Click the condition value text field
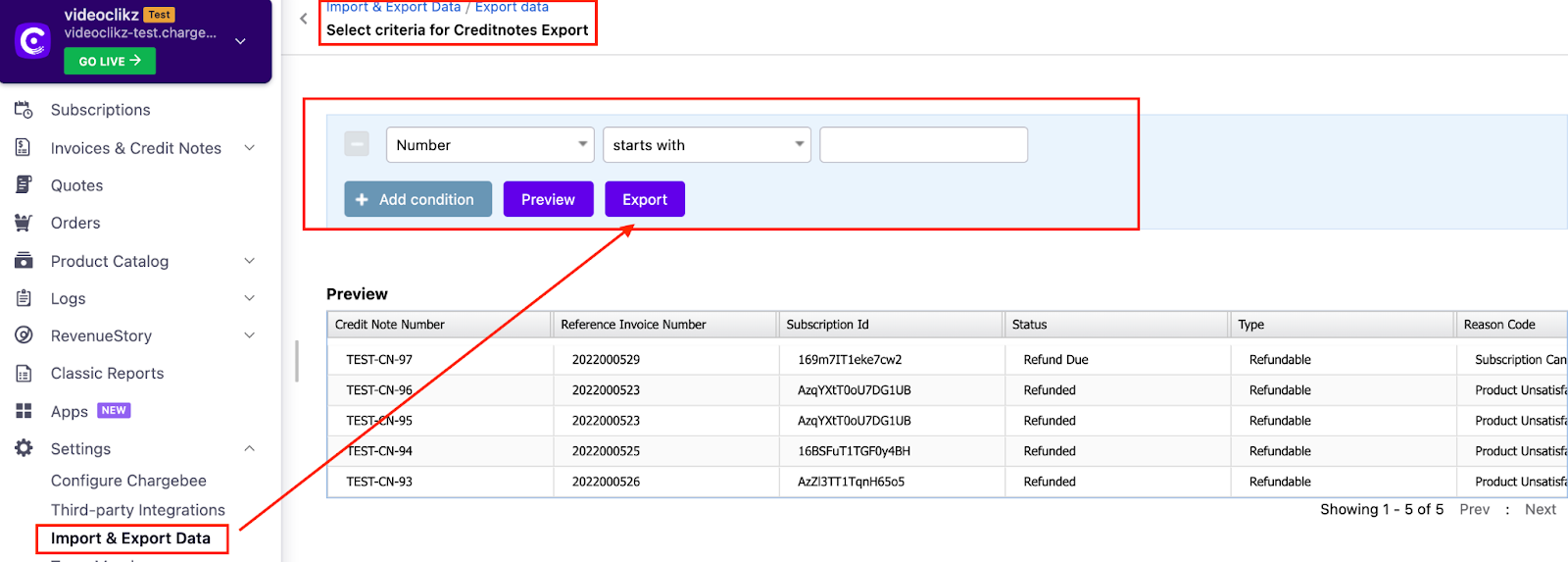1568x562 pixels. click(x=923, y=145)
